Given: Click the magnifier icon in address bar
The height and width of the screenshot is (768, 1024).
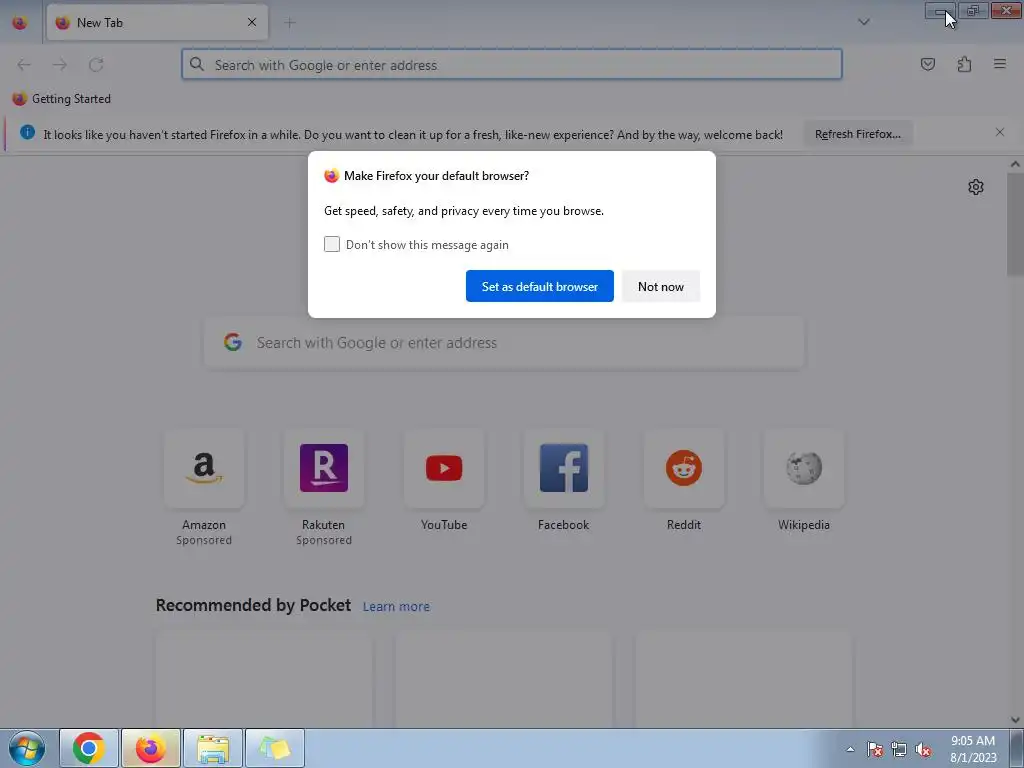Looking at the screenshot, I should point(197,64).
